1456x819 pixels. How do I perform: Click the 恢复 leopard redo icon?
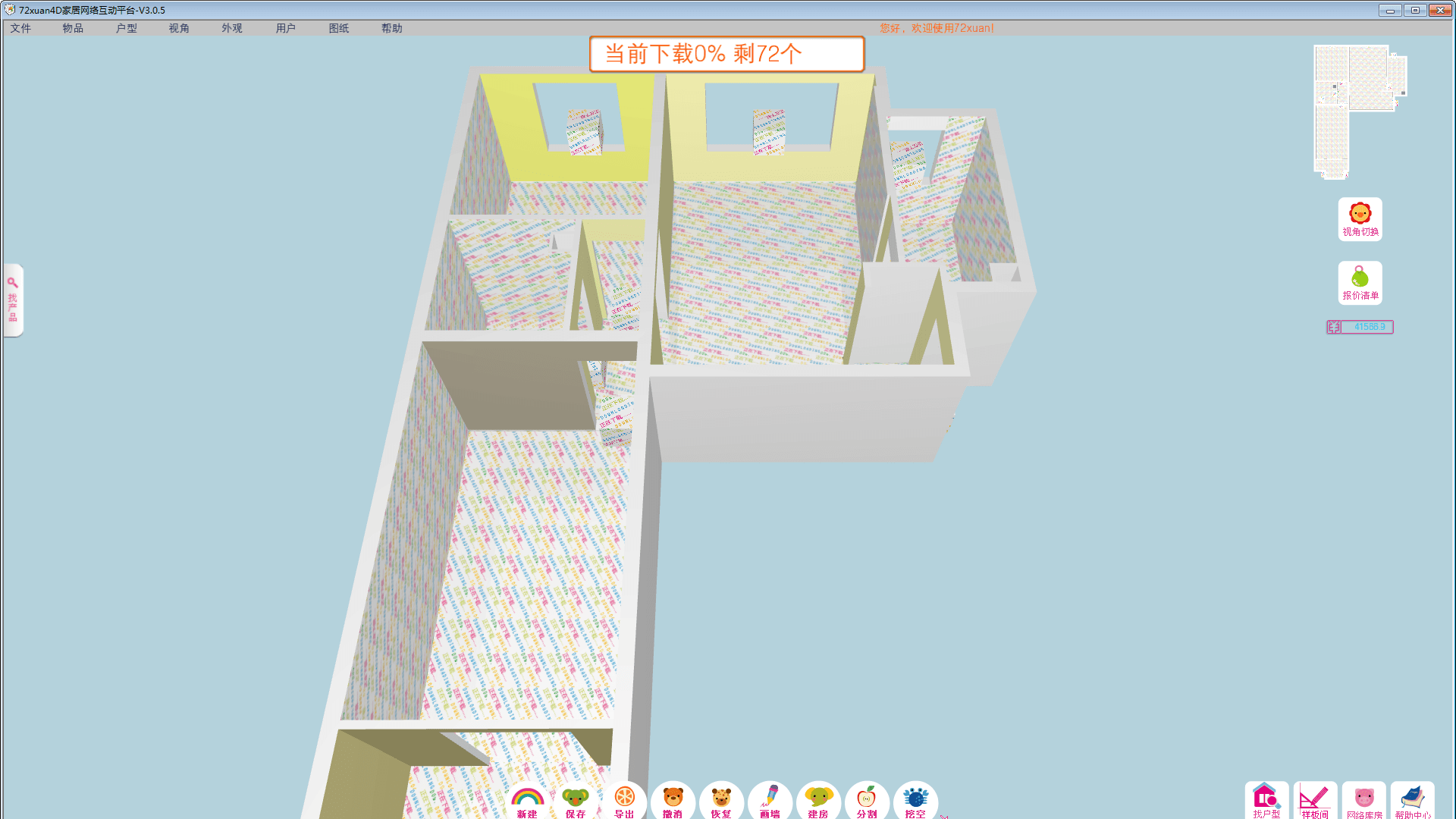(721, 801)
